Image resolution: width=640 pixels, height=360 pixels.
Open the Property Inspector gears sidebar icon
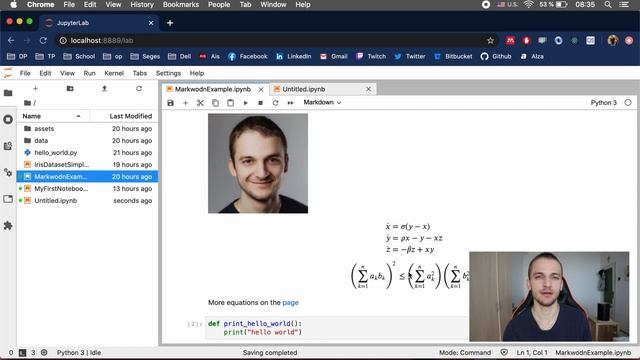click(8, 172)
